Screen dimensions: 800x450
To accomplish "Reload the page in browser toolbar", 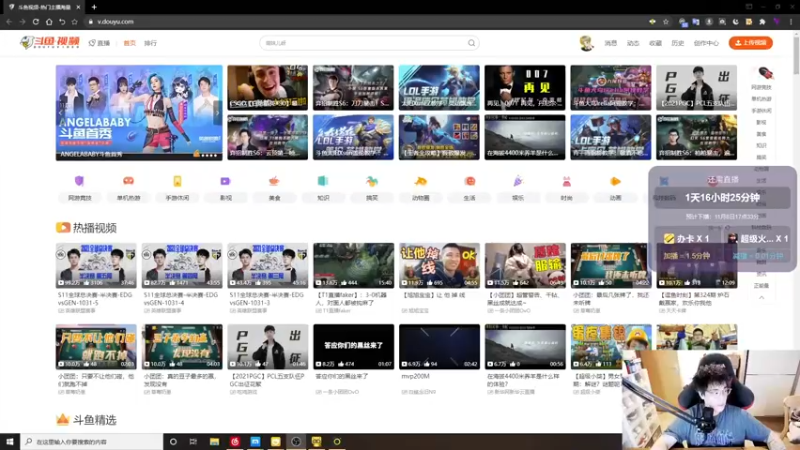I will tap(36, 22).
